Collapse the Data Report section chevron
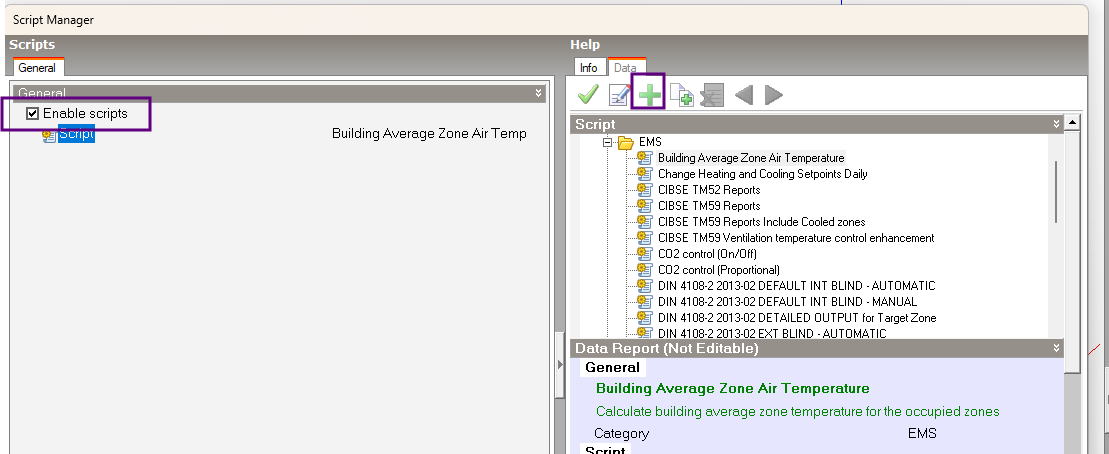Screen dimensions: 1109x454 click(1056, 348)
